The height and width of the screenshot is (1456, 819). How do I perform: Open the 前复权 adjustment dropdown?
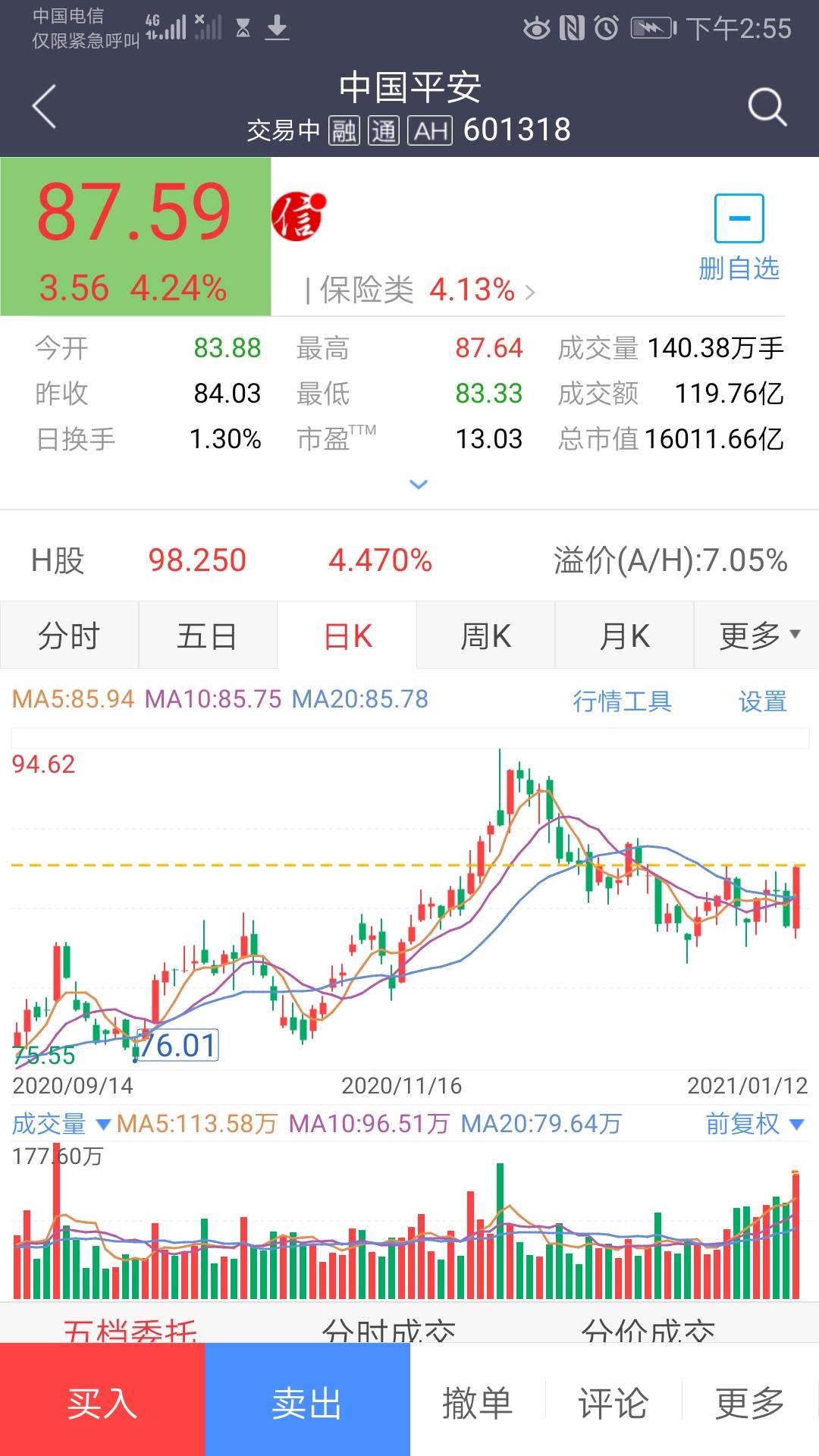pyautogui.click(x=755, y=1123)
